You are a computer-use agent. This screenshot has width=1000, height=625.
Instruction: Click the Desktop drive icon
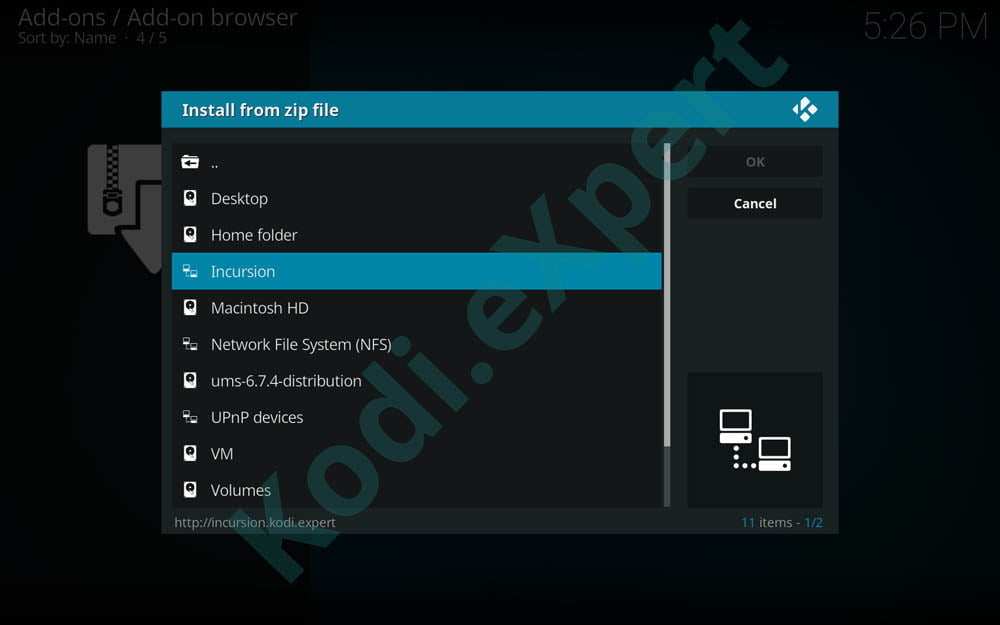pyautogui.click(x=190, y=198)
